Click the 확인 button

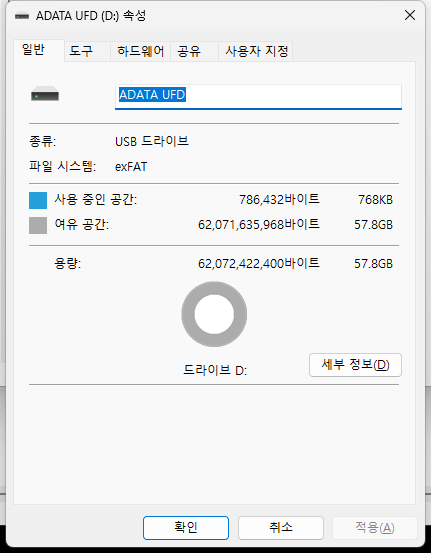(x=186, y=528)
